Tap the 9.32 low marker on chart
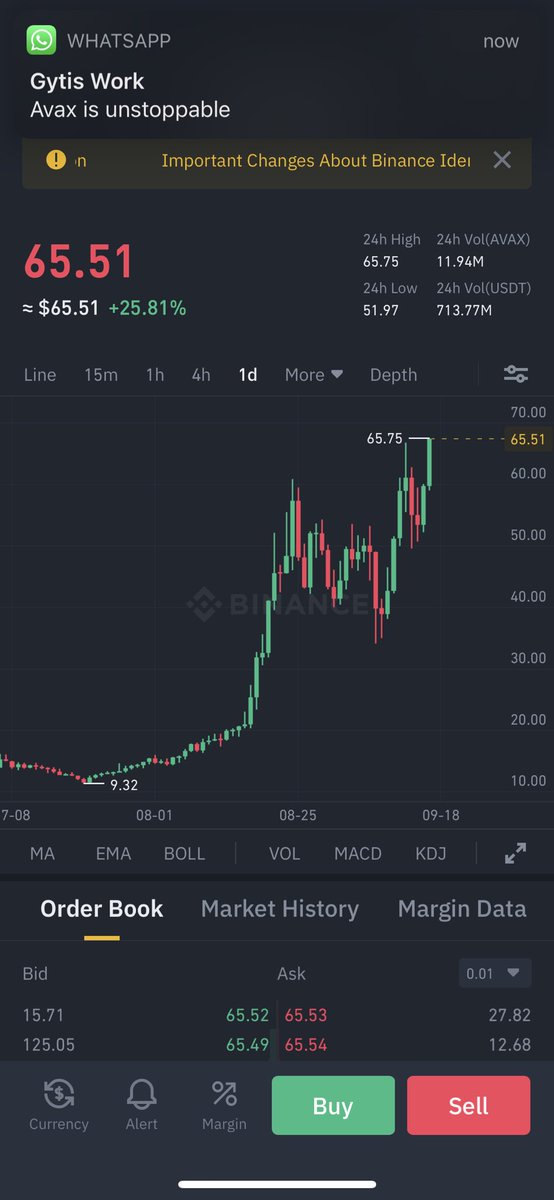This screenshot has height=1200, width=554. 124,785
